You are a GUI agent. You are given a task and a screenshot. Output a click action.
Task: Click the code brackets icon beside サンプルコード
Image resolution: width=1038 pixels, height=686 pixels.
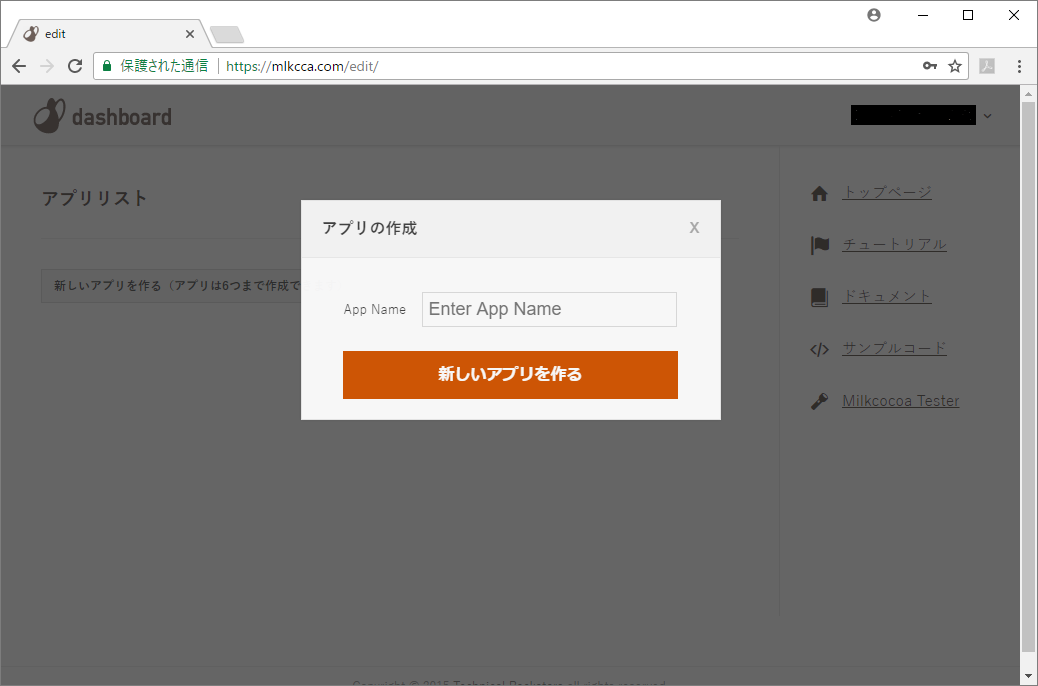pos(820,350)
